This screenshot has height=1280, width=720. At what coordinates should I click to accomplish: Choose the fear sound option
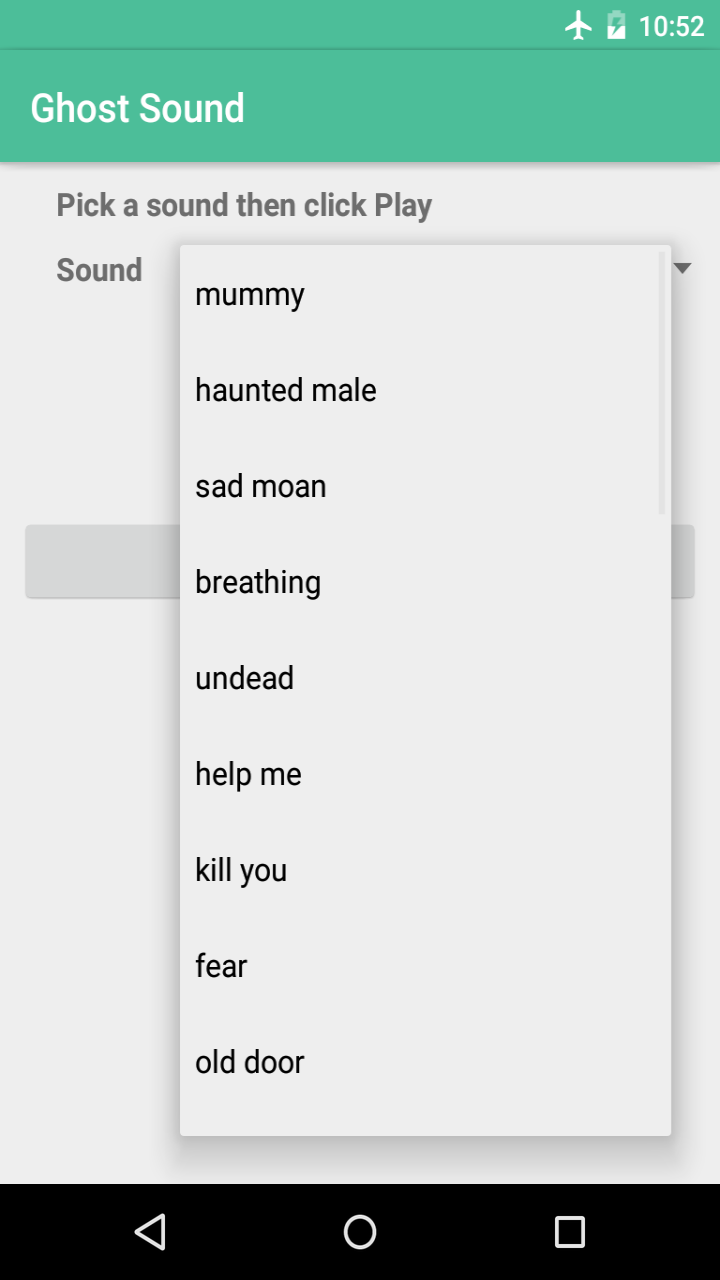(x=221, y=966)
